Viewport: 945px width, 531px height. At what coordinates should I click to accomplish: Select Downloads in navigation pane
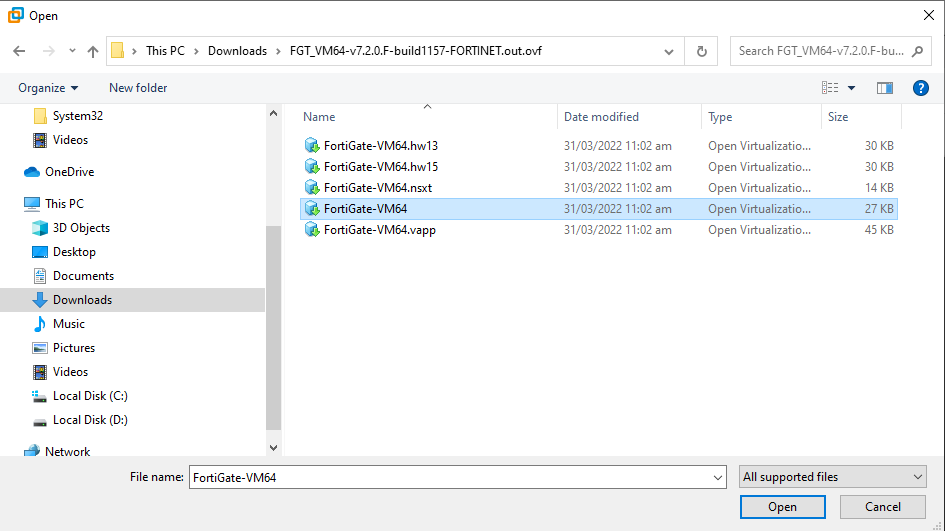(x=132, y=300)
